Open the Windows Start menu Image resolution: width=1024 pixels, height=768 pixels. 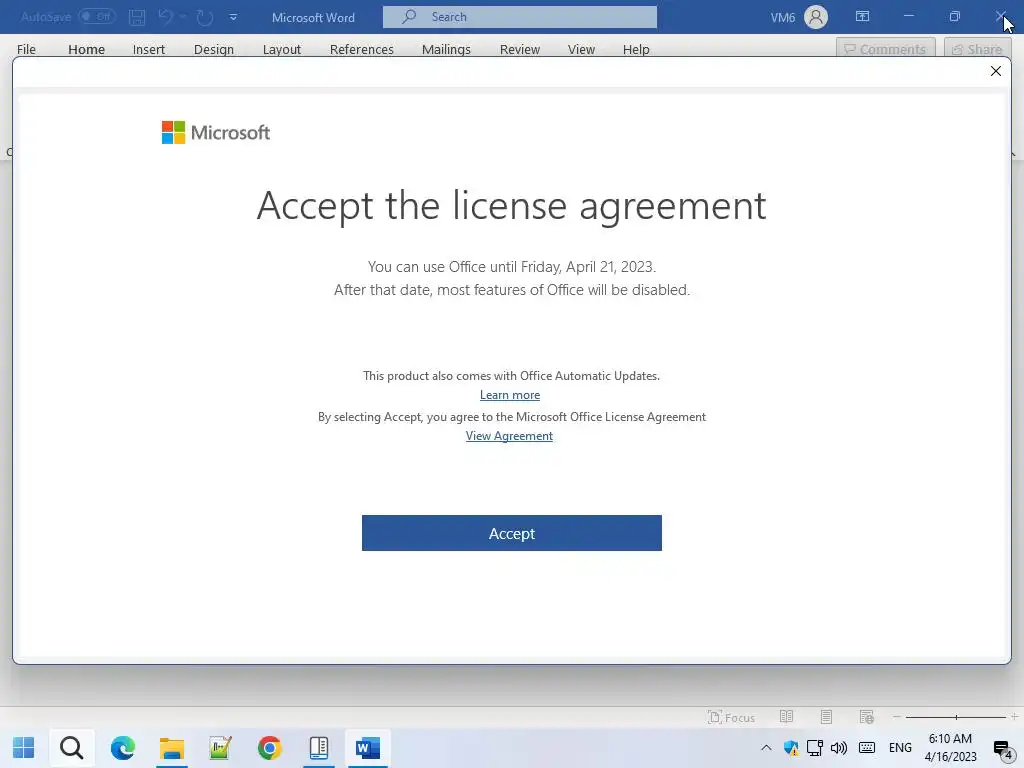(24, 748)
